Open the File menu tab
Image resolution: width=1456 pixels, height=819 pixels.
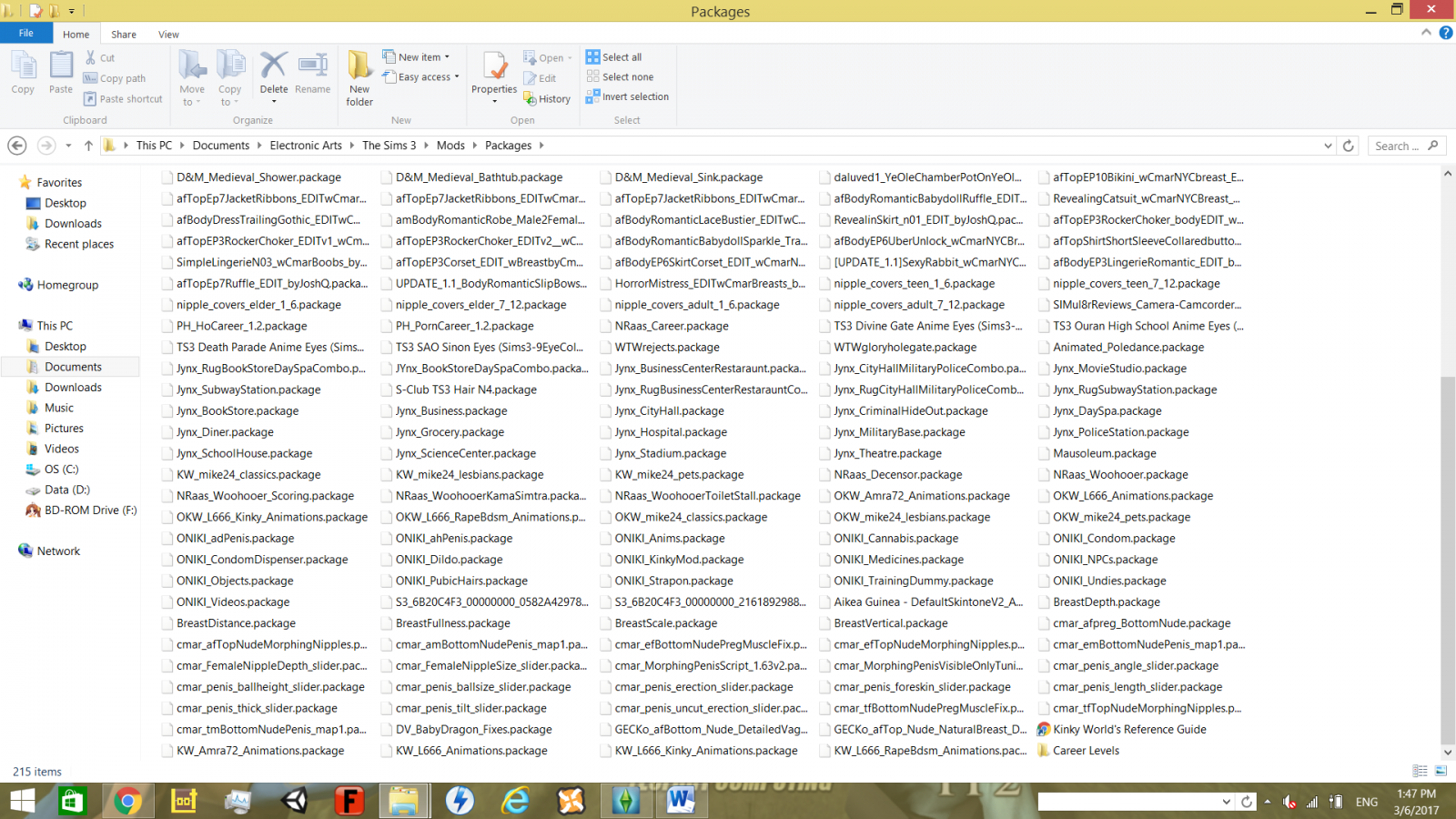pyautogui.click(x=26, y=34)
